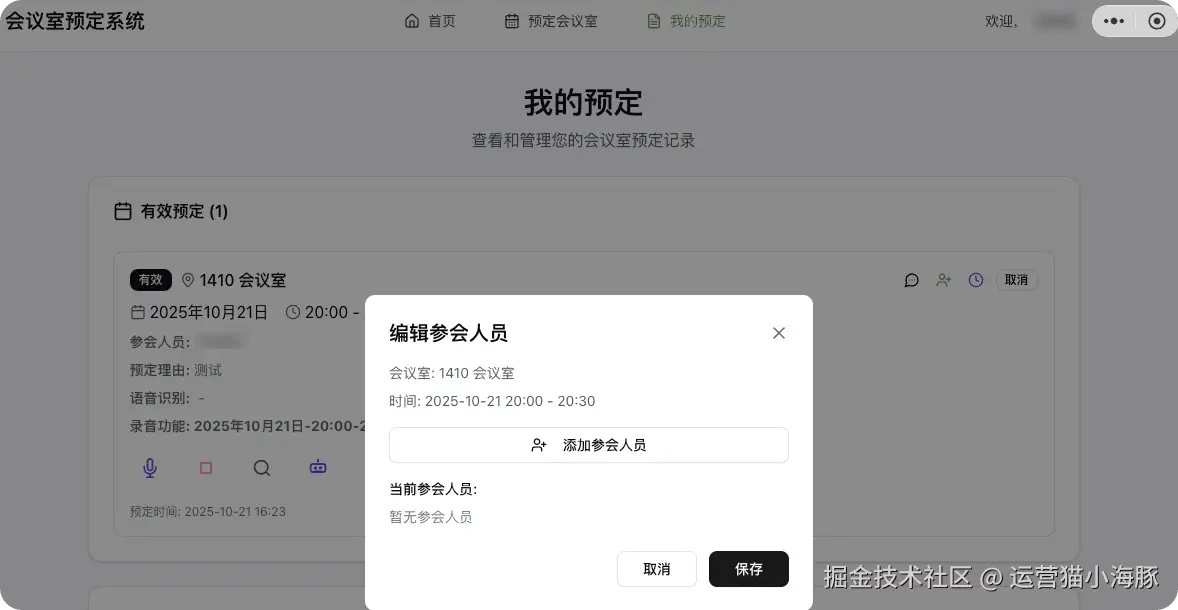The width and height of the screenshot is (1178, 610).
Task: Click the 添加参会人员 button
Action: (589, 445)
